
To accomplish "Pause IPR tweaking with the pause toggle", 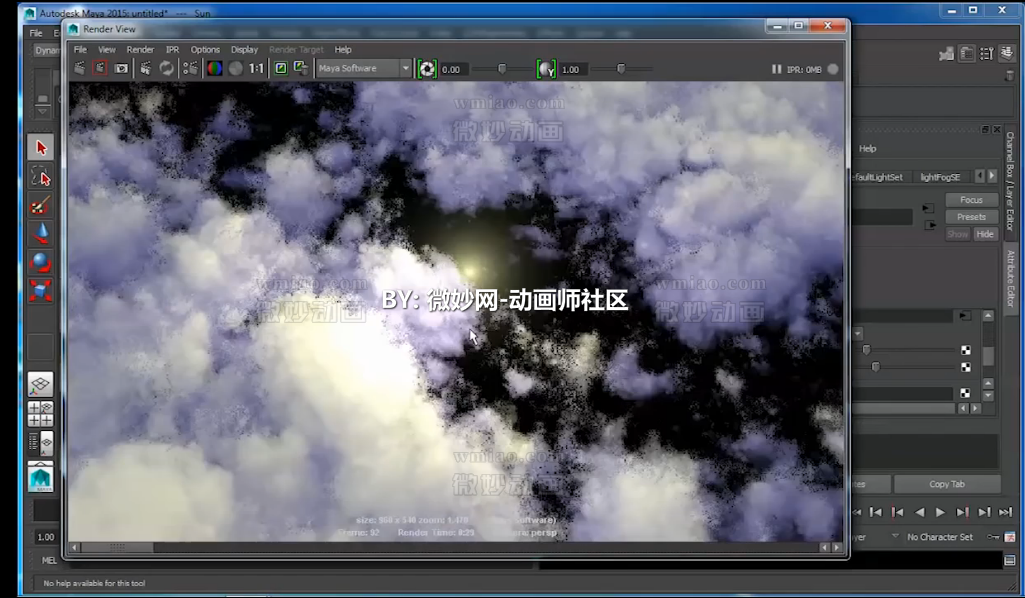I will coord(778,69).
